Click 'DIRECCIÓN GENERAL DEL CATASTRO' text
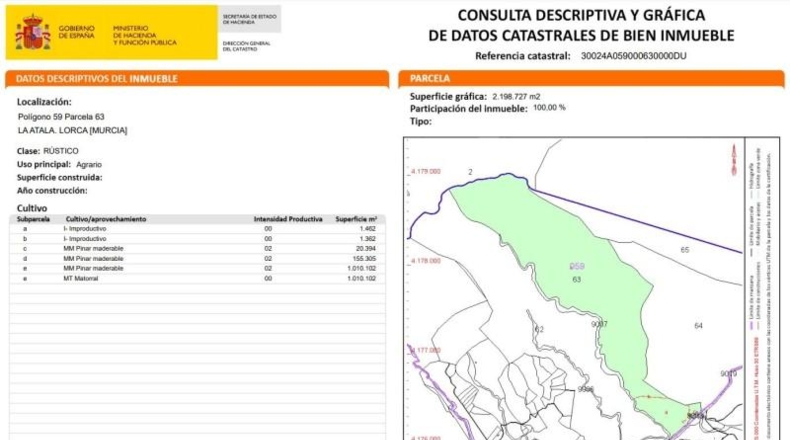Screen dimensions: 790x440 [246, 46]
